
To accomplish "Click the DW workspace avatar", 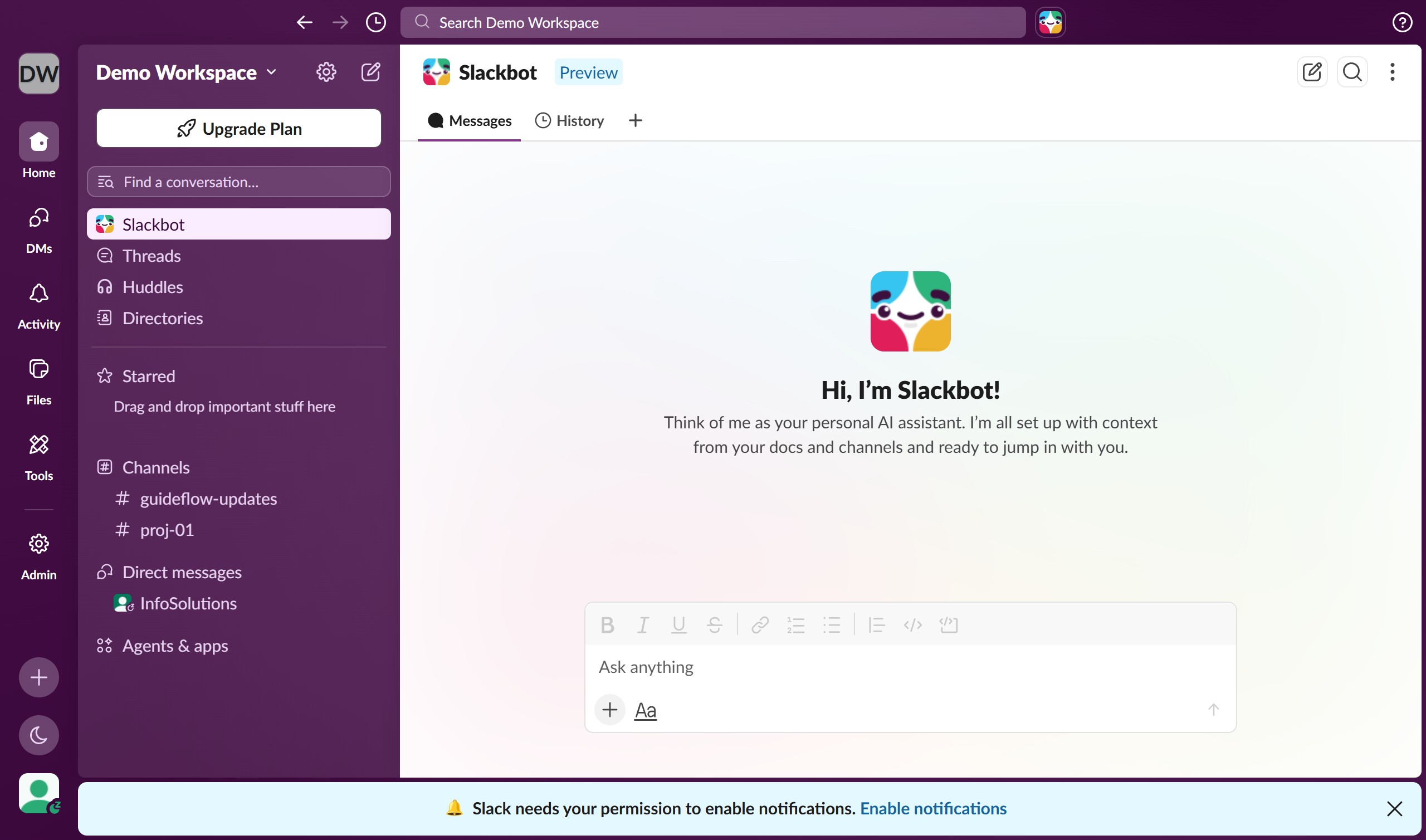I will coord(39,74).
